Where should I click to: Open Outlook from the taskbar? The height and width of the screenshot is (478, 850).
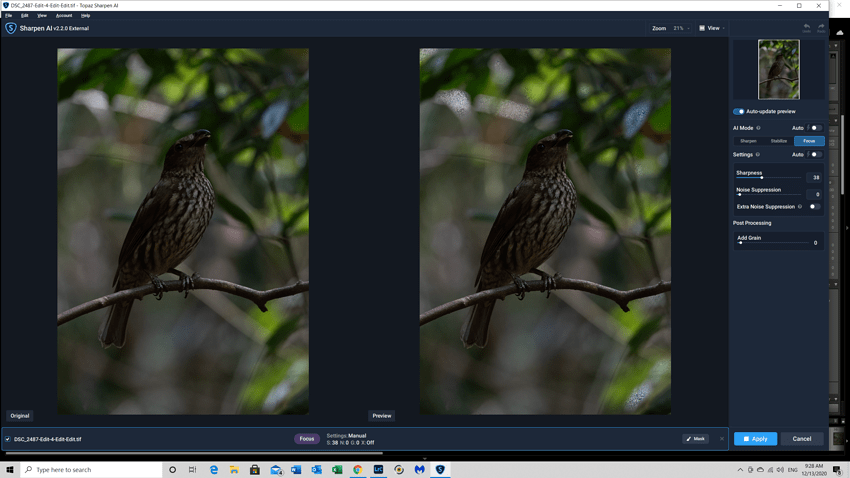[x=317, y=470]
